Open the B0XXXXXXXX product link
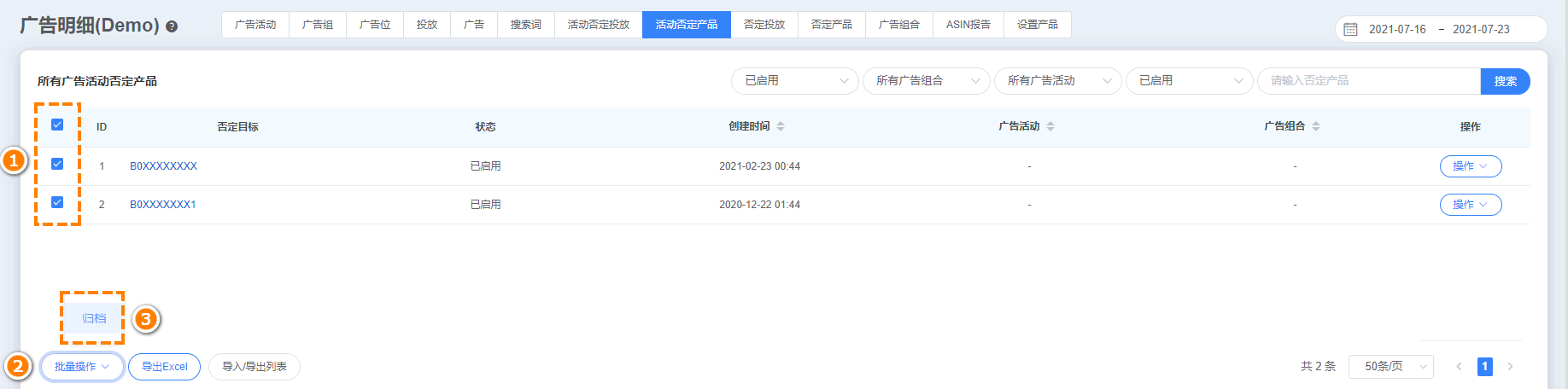This screenshot has width=1568, height=389. [x=163, y=166]
